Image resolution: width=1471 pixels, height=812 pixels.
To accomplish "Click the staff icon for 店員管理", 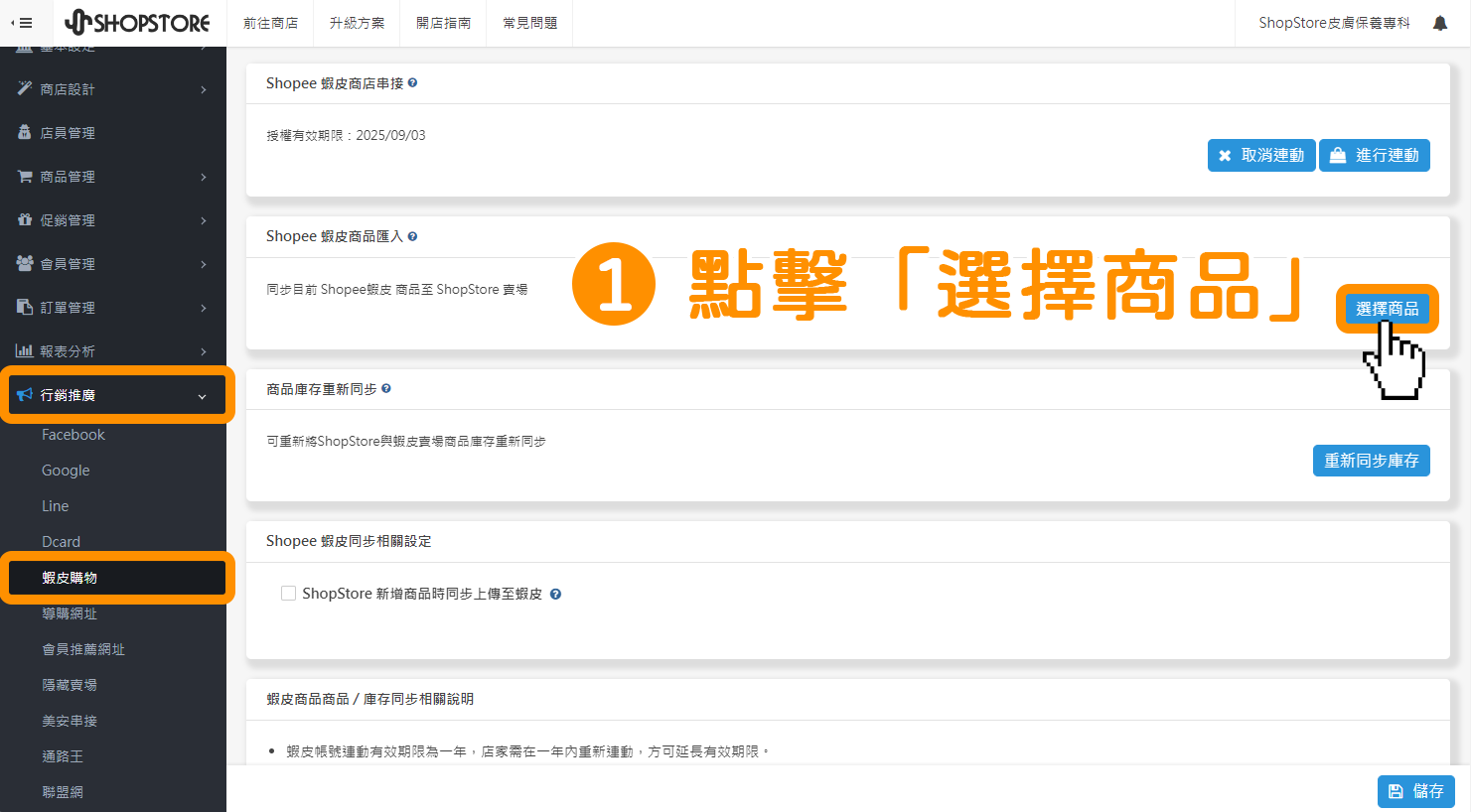I will point(25,132).
